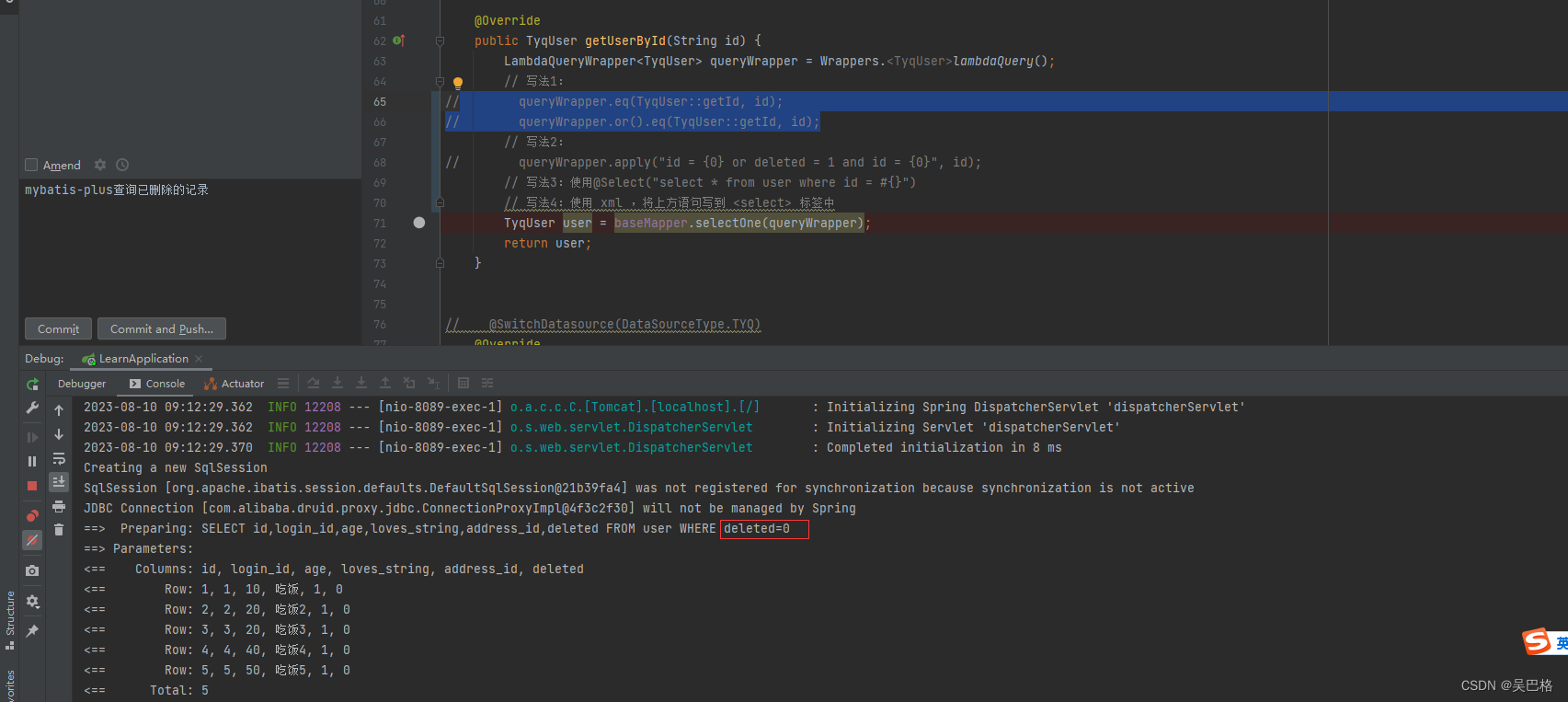
Task: View breakpoints with the red circles icon
Action: coord(32,515)
